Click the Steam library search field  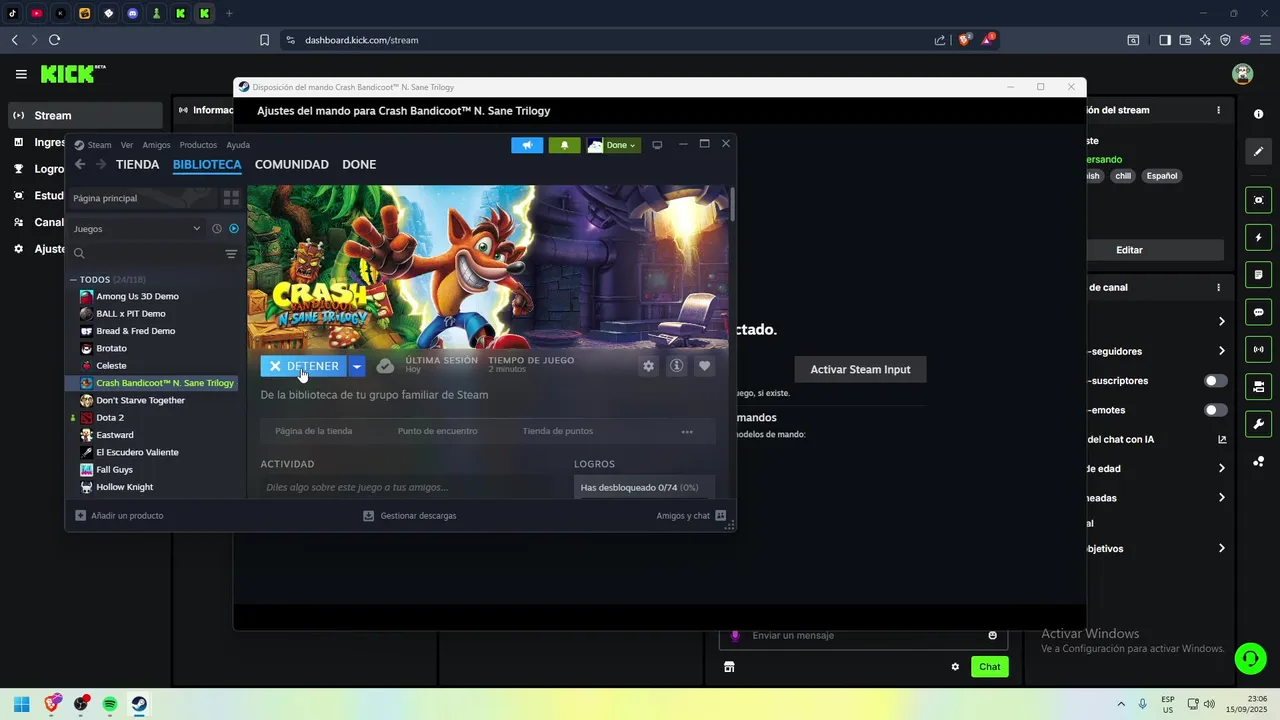(x=145, y=254)
